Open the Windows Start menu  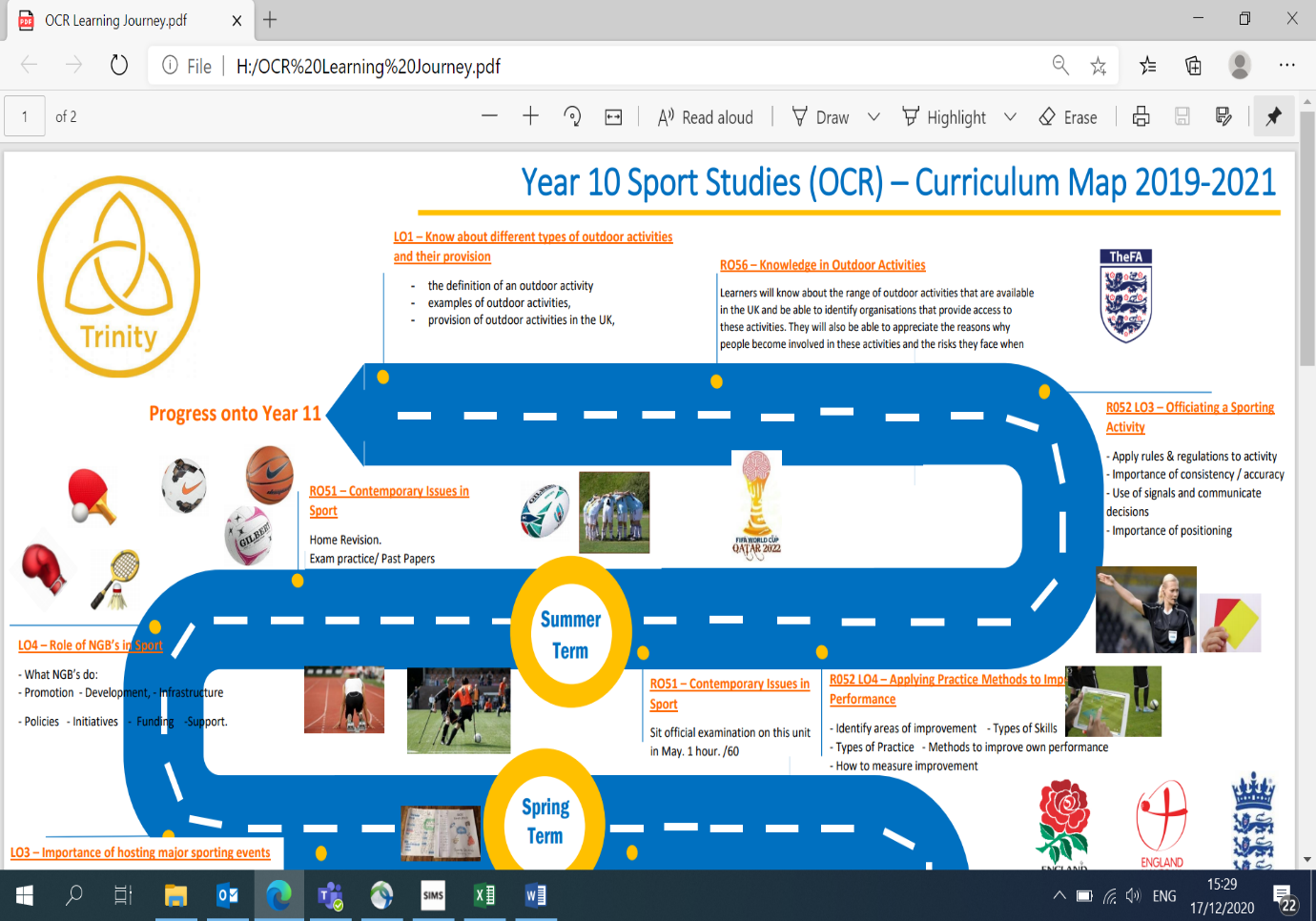pyautogui.click(x=25, y=895)
